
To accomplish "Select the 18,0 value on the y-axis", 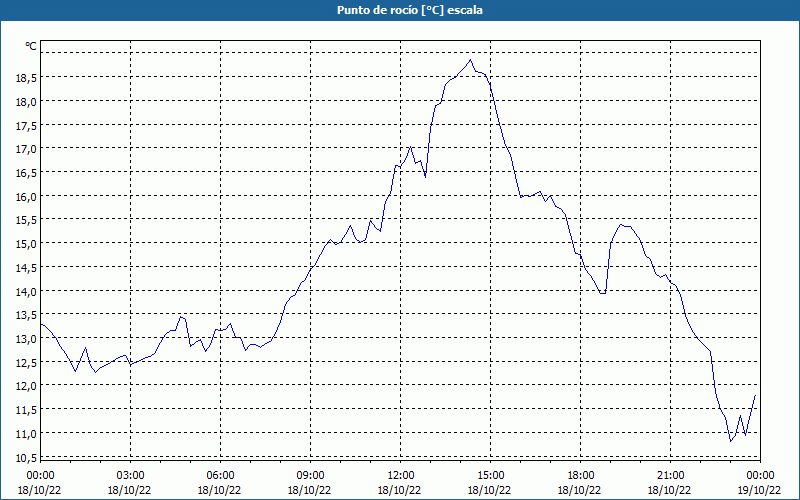I will (x=26, y=102).
